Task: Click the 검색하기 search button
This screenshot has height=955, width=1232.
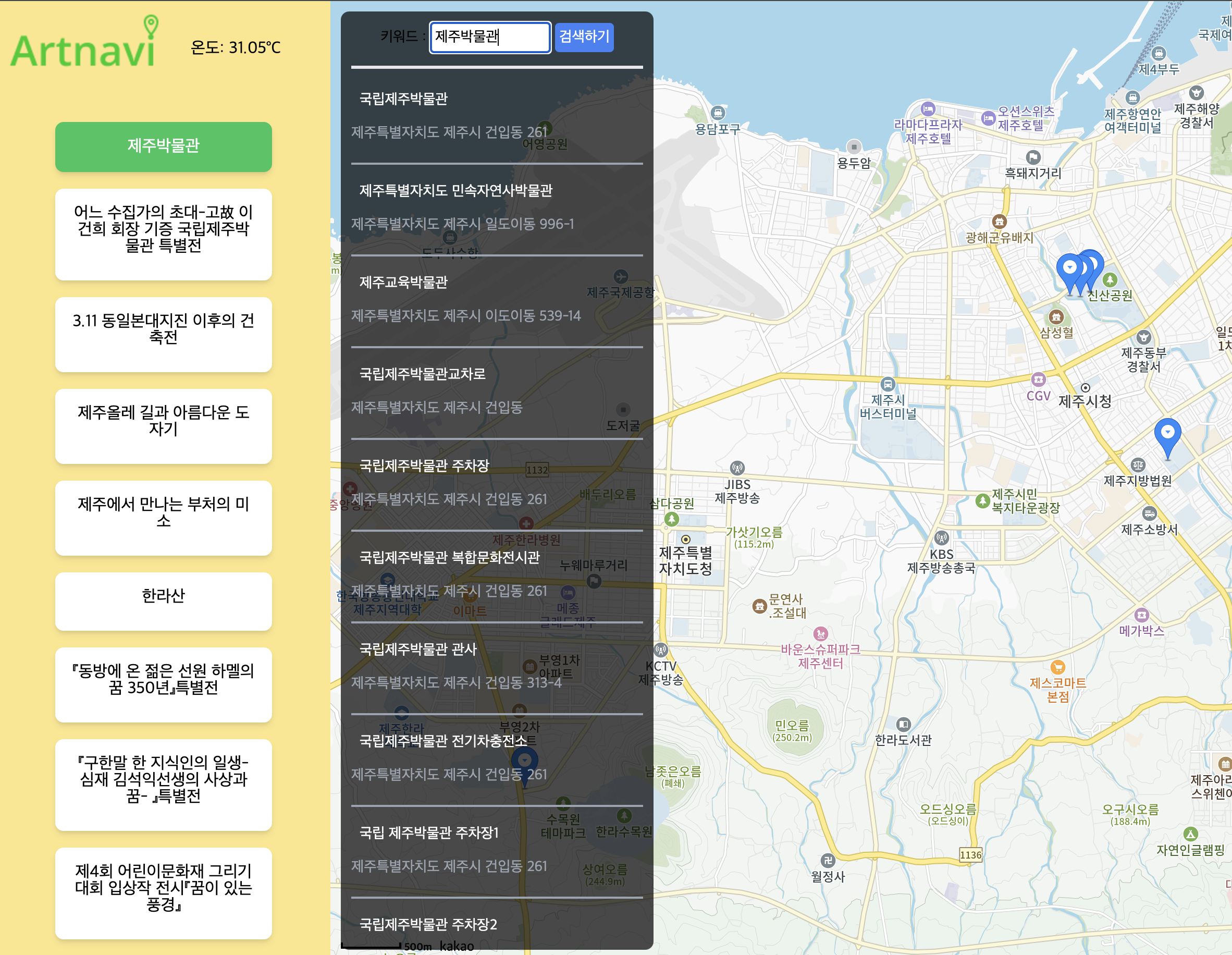Action: pyautogui.click(x=584, y=37)
